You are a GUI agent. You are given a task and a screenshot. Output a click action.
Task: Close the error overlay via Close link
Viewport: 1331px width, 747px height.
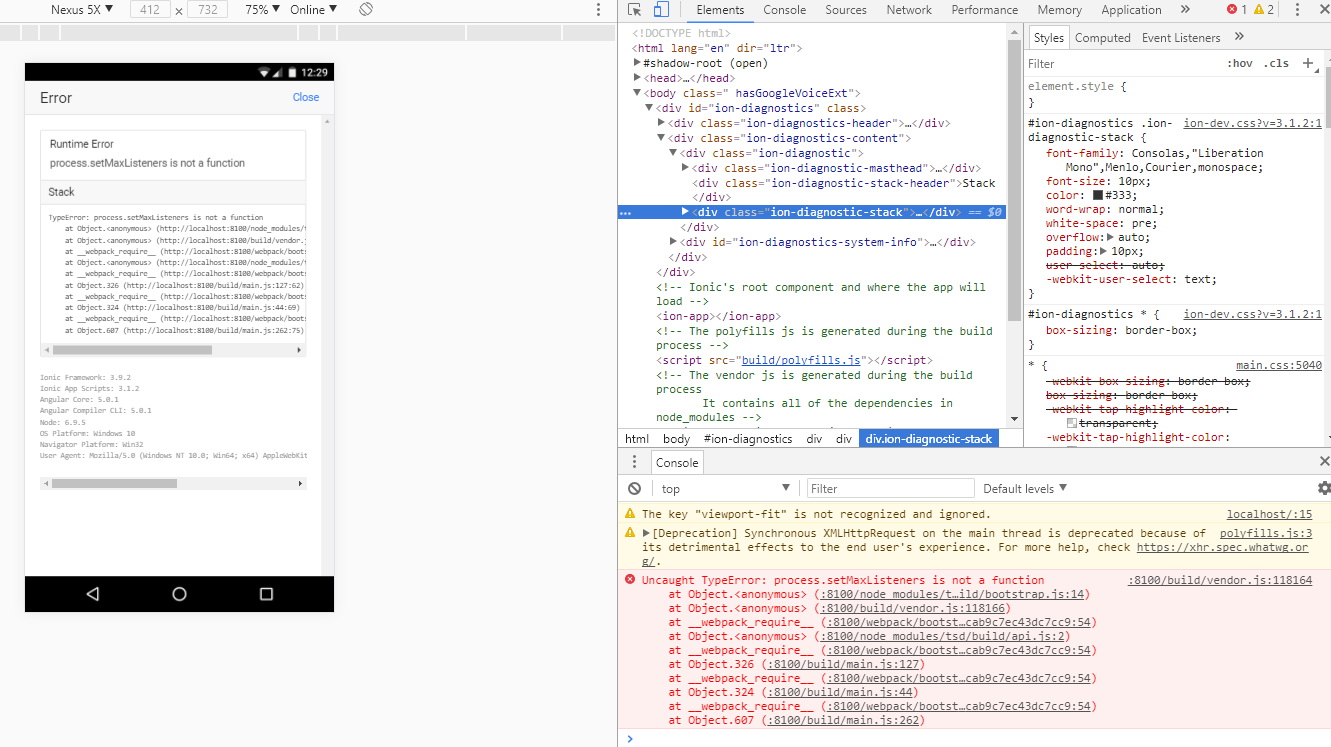[306, 97]
